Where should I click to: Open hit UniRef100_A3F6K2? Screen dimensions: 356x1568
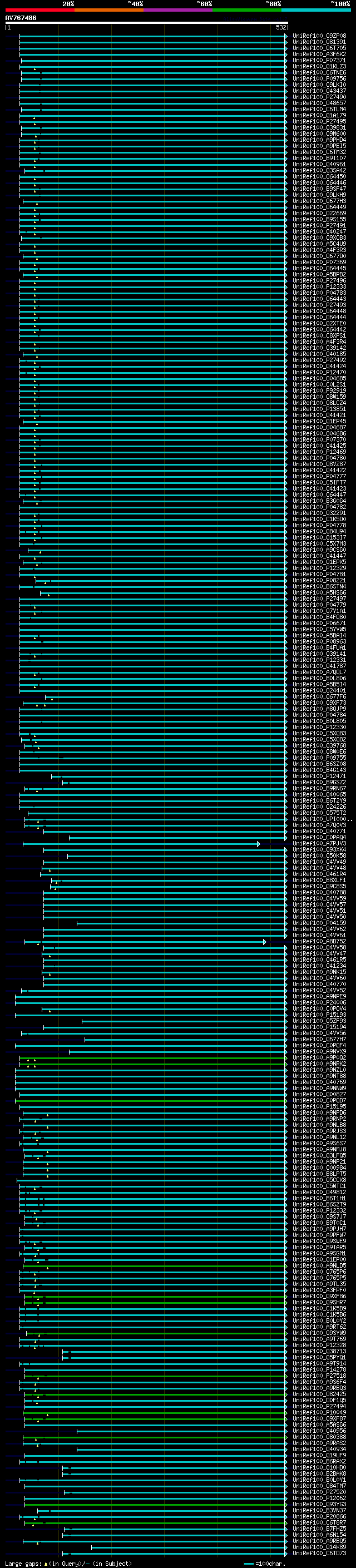[x=319, y=54]
